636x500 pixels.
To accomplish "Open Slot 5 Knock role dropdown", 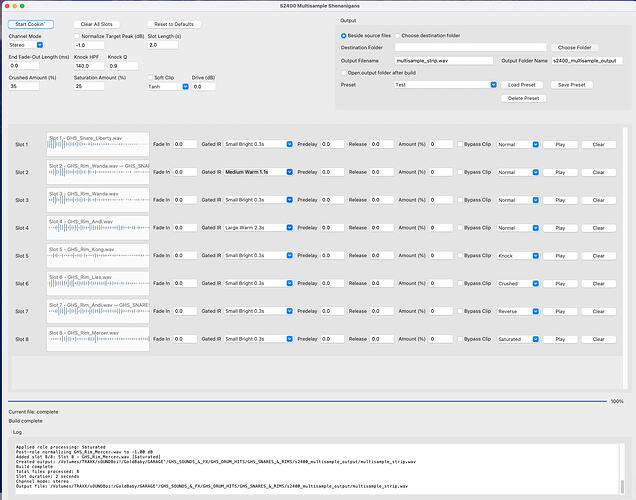I will point(518,256).
